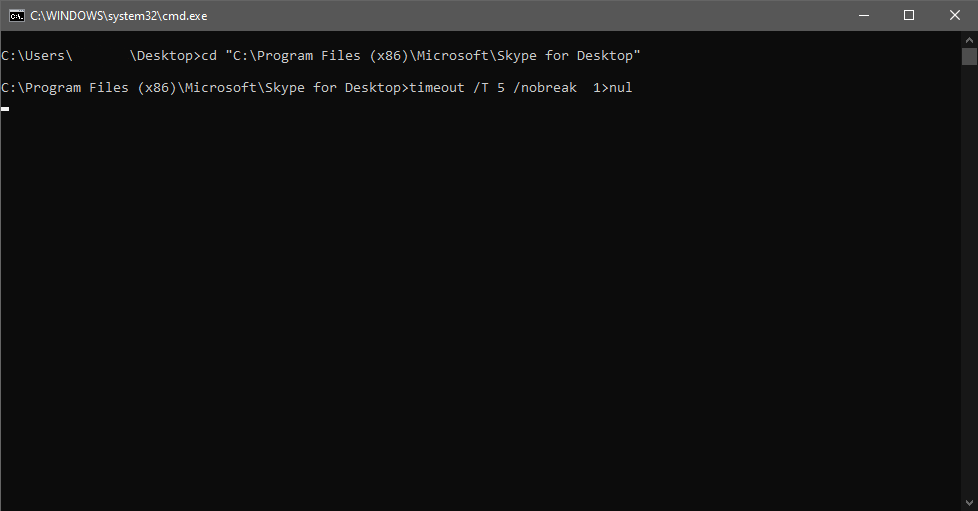
Task: Click the C:\WINDOWS\system32\cmd.exe title text
Action: point(119,16)
